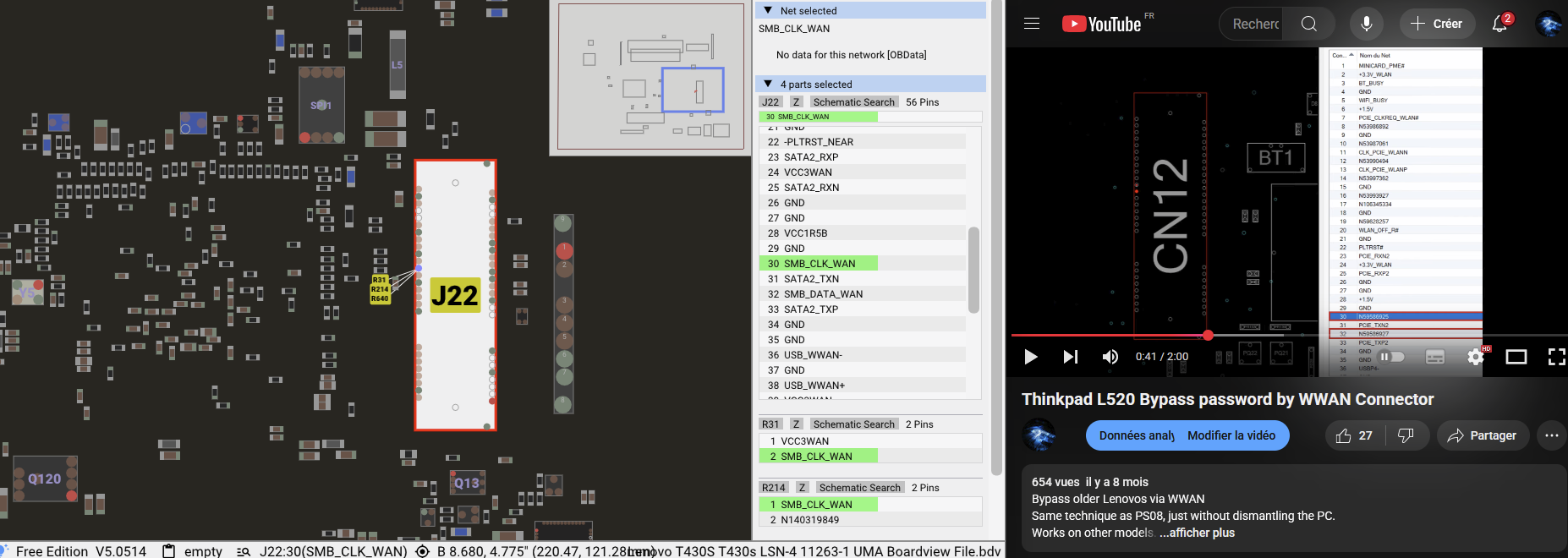Screen dimensions: 1568x558
Task: Select pin 36 USB_WWAN- row
Action: coord(863,354)
